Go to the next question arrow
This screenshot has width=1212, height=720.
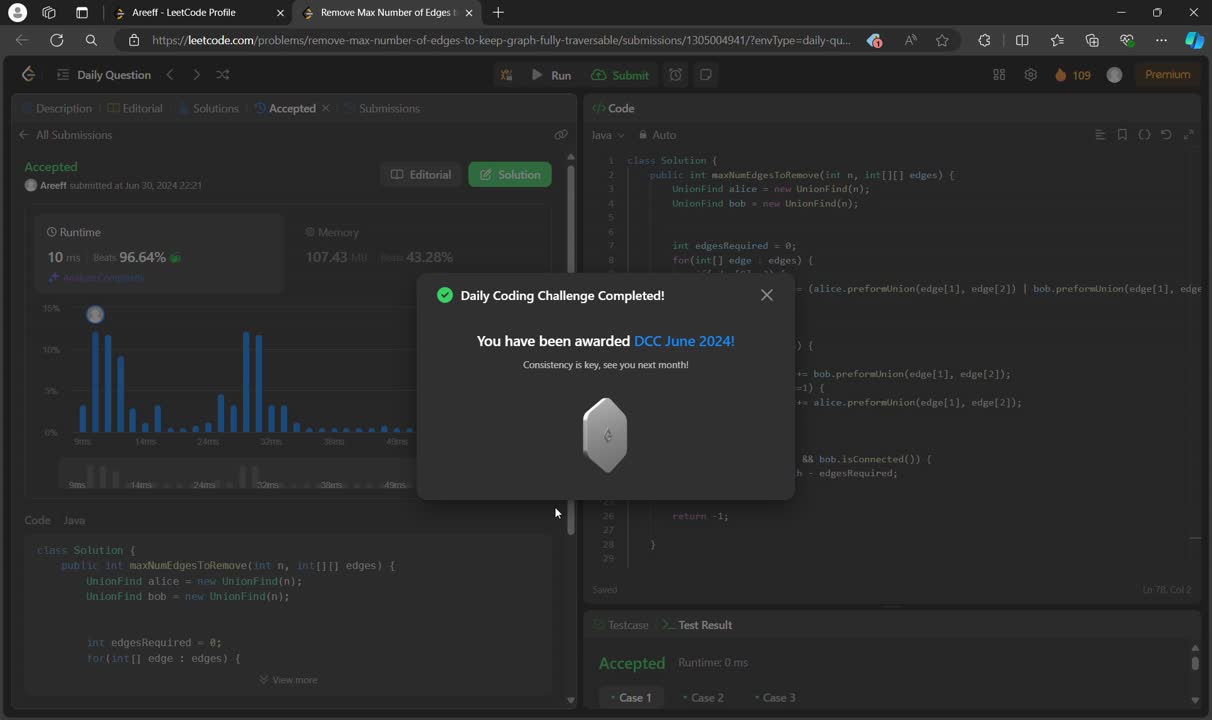coord(196,75)
